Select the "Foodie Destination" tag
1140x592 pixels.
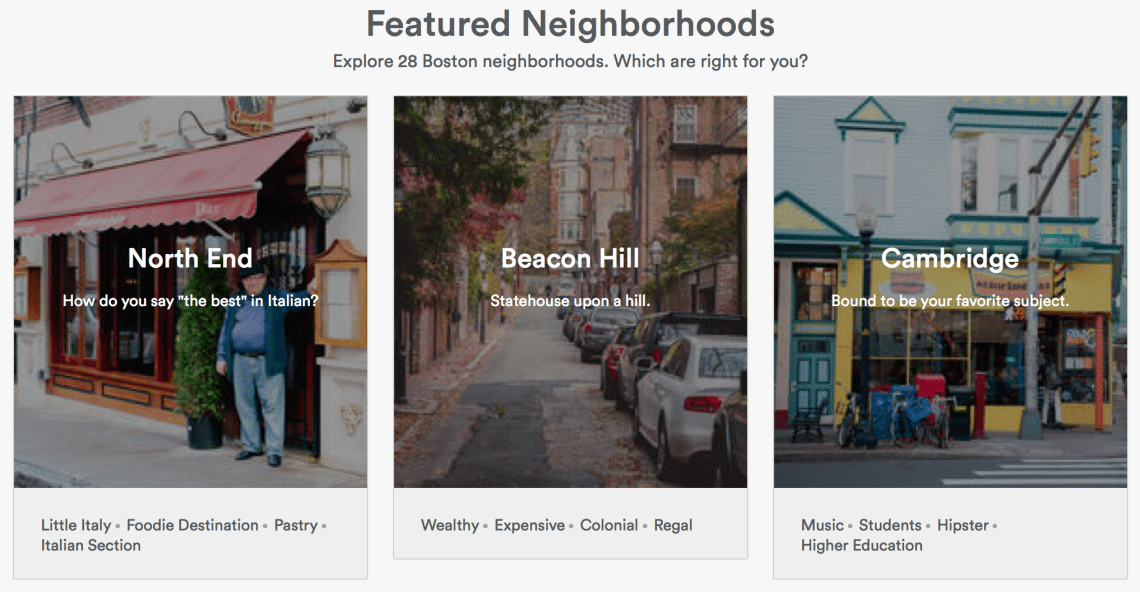192,525
